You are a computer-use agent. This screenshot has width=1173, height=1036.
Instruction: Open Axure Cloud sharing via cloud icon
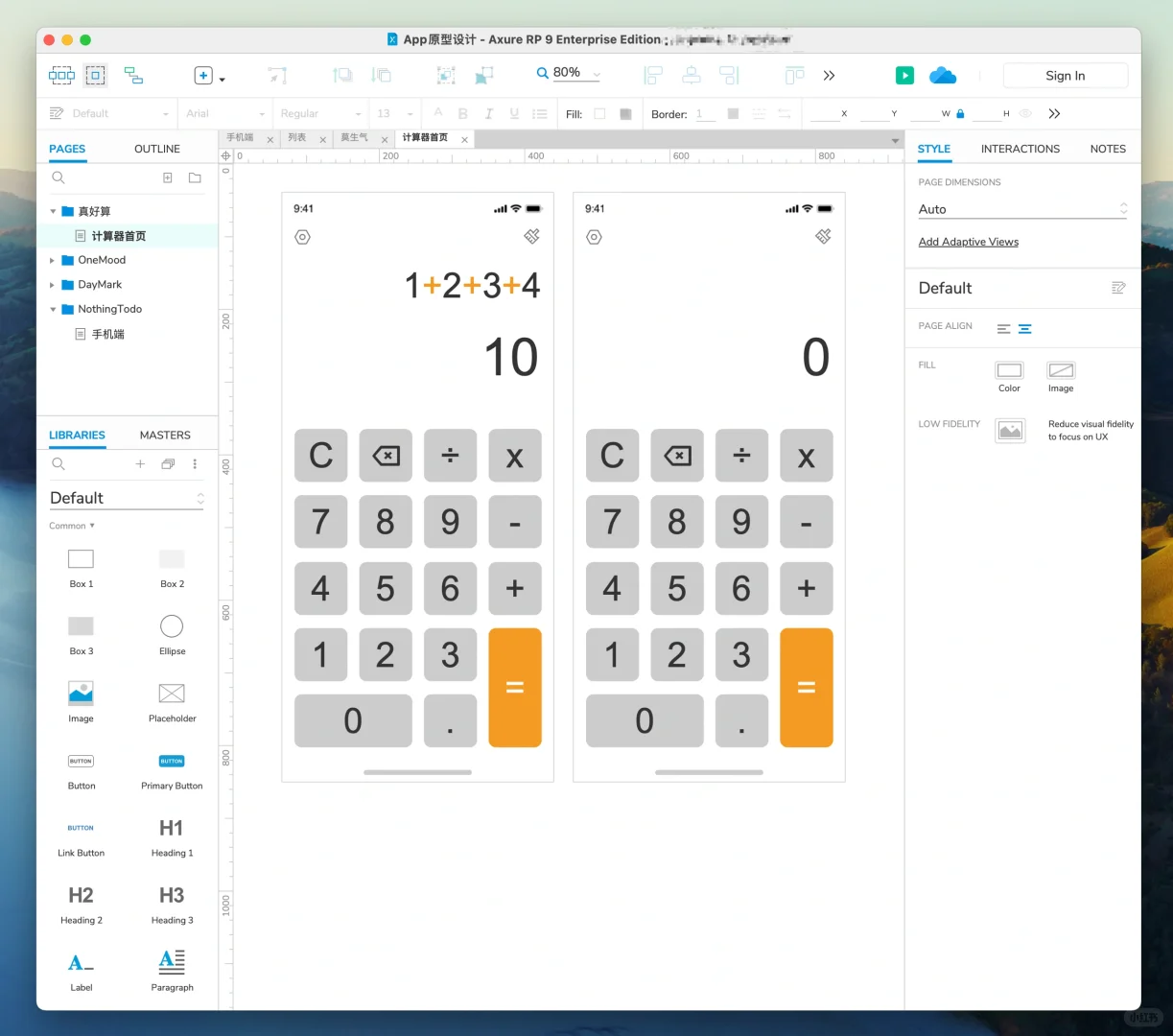tap(942, 75)
